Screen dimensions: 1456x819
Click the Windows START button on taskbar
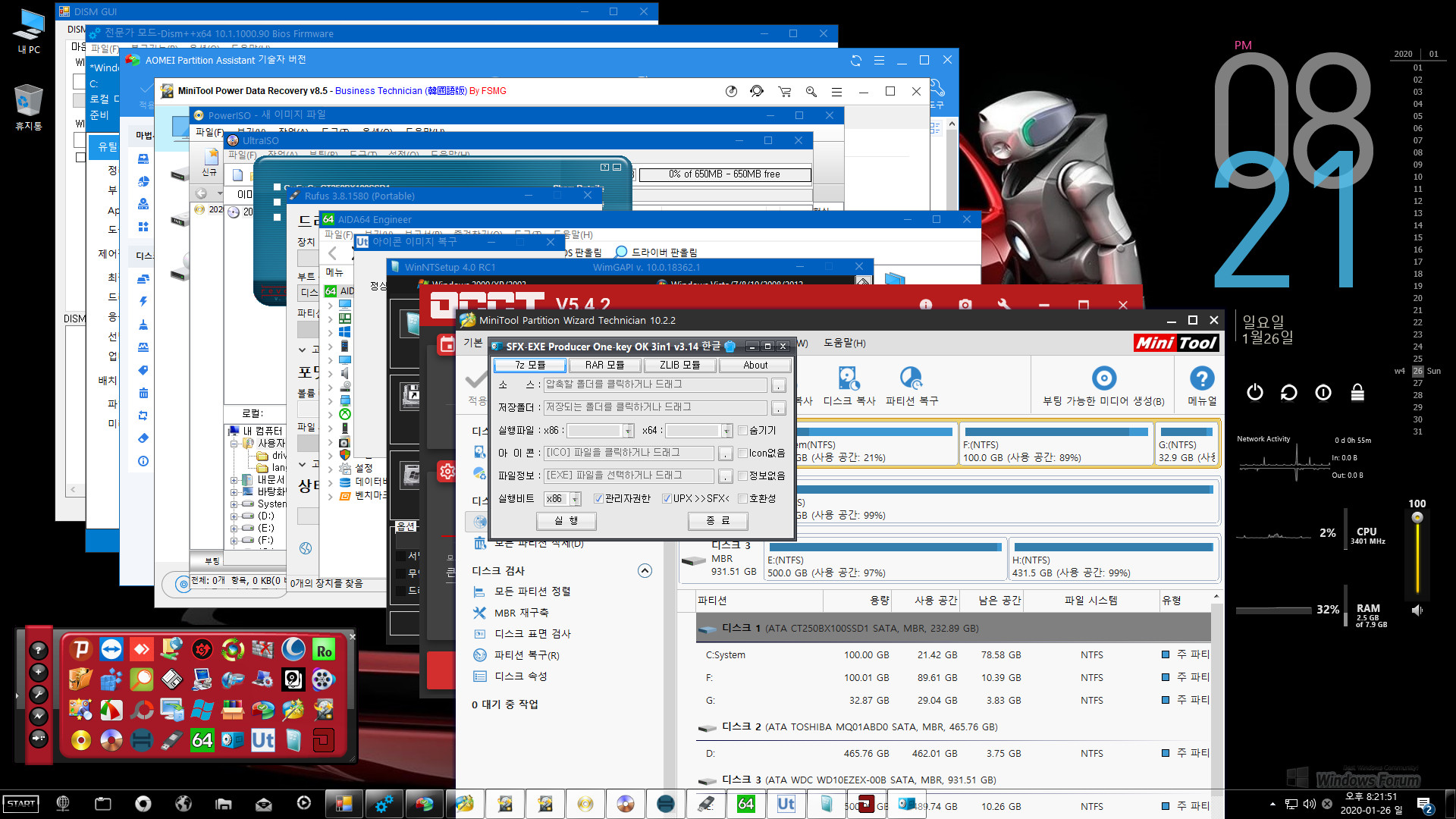pyautogui.click(x=21, y=804)
